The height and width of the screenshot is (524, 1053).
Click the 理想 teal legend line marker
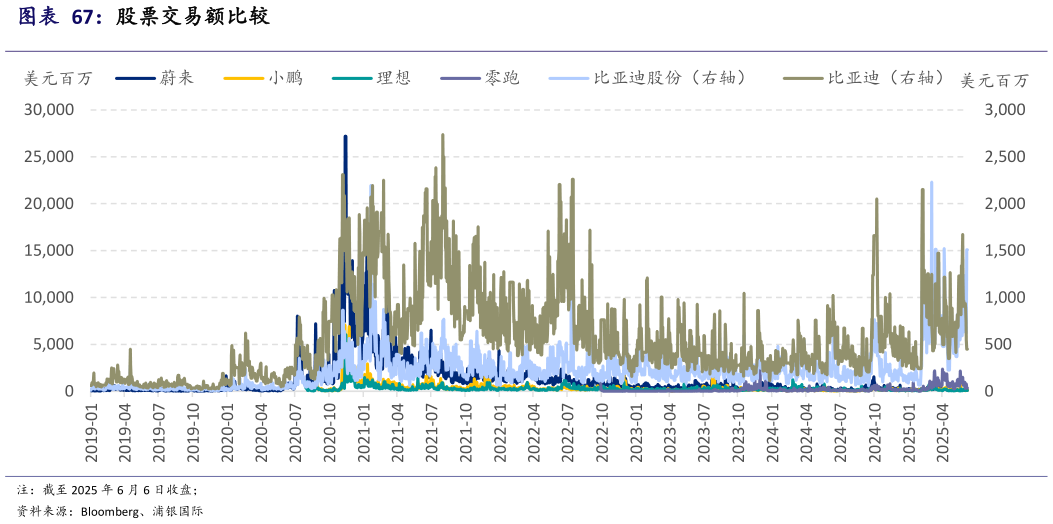click(x=351, y=78)
